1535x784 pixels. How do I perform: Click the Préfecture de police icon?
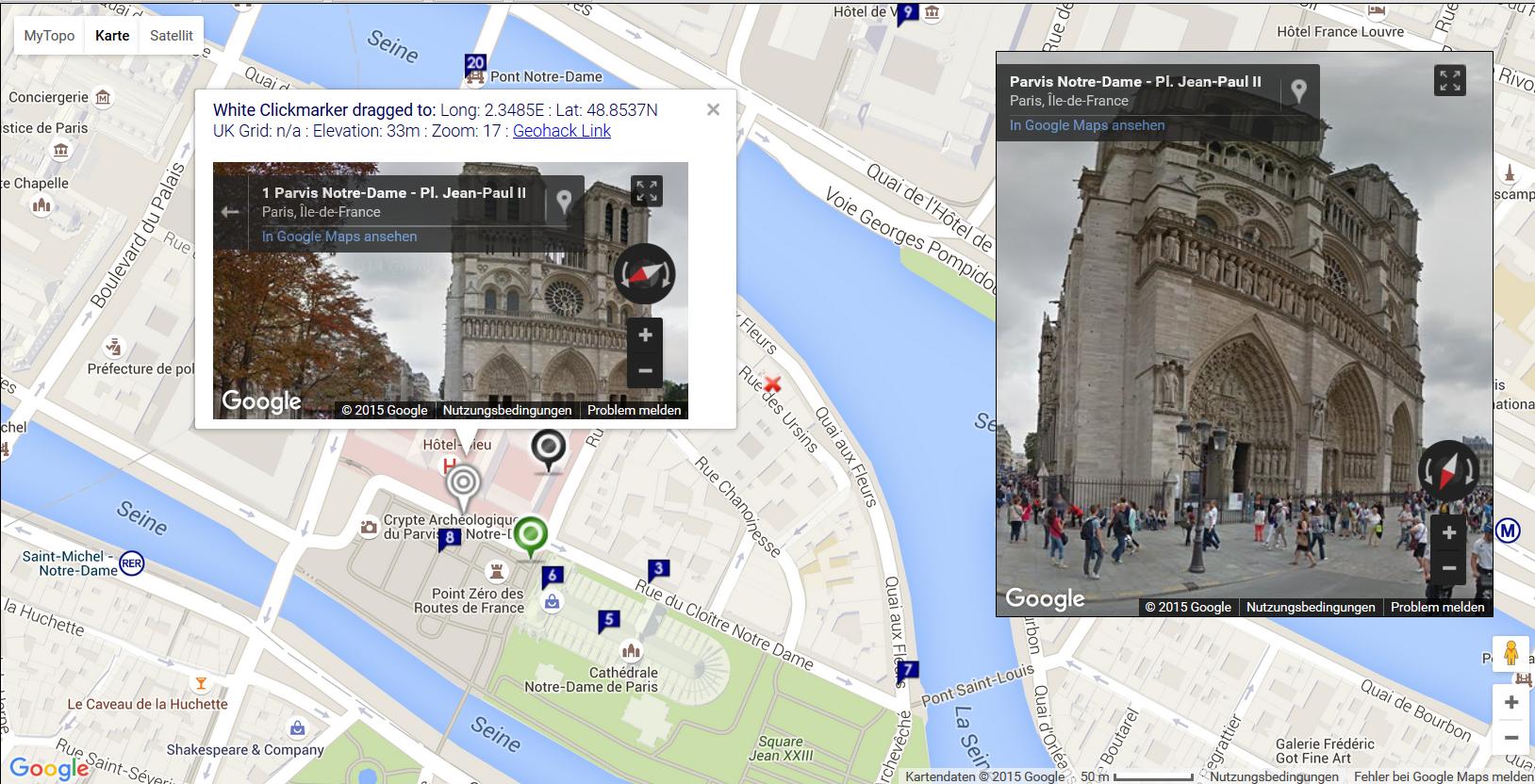click(115, 347)
